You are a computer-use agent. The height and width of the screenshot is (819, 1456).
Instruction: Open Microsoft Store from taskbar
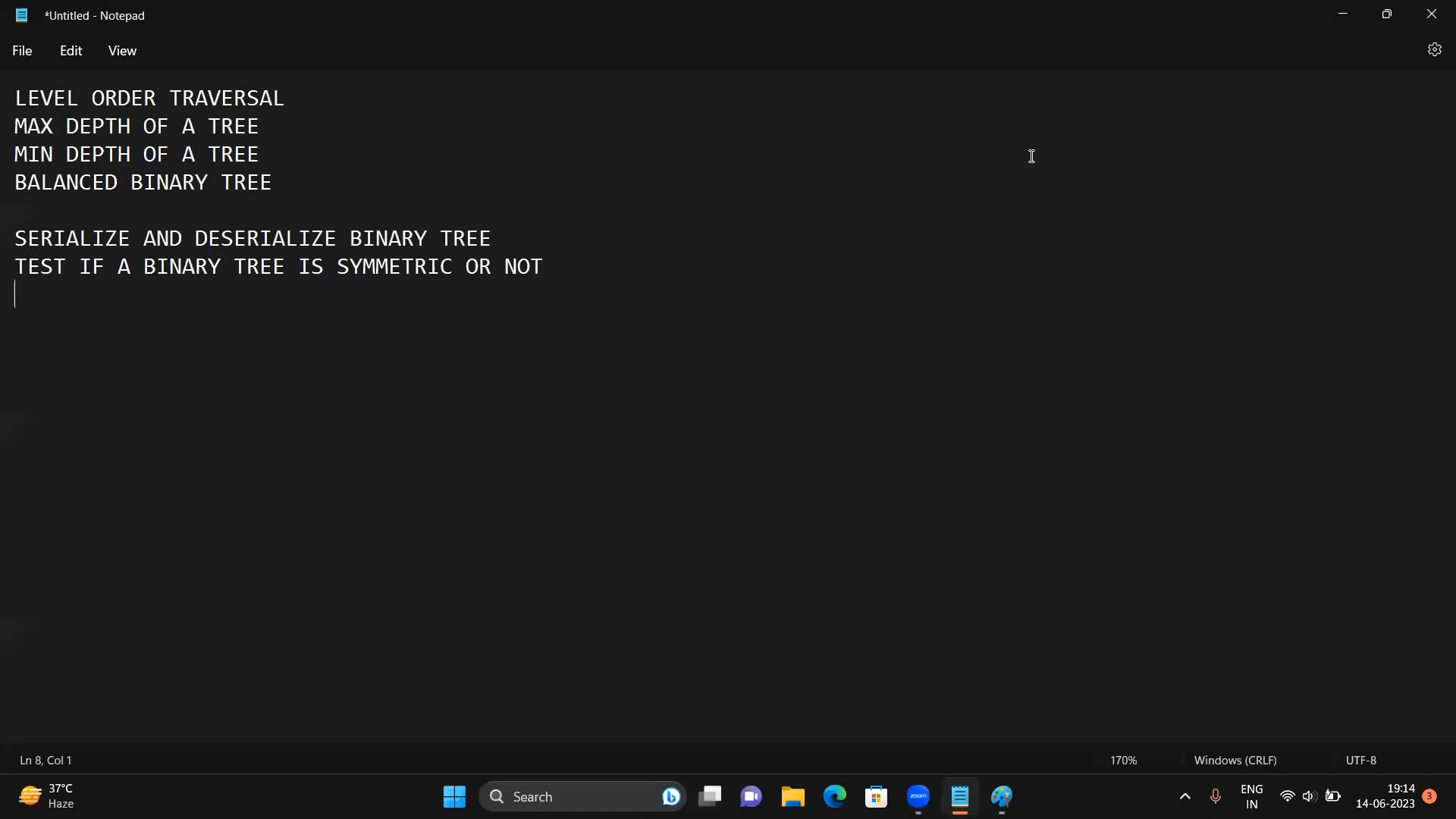876,796
